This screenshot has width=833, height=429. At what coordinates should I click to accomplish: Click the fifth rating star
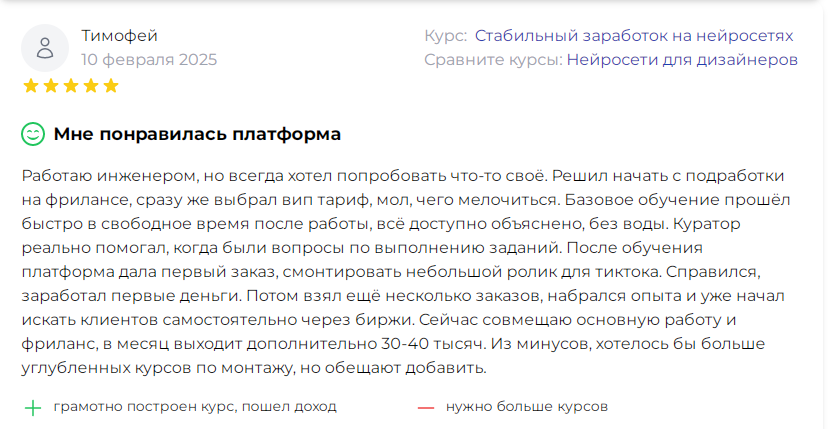tap(110, 86)
